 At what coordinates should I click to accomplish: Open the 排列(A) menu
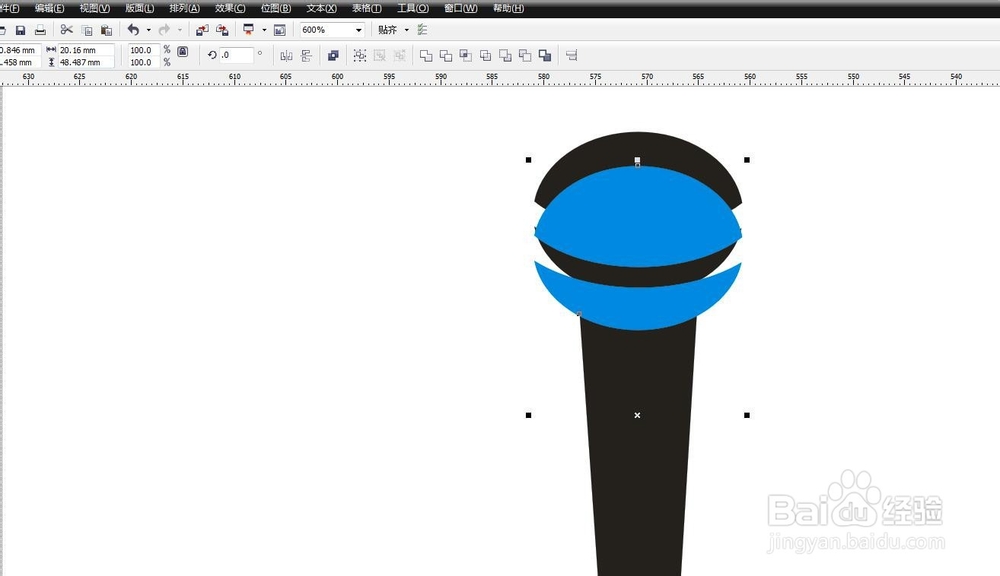pos(184,8)
